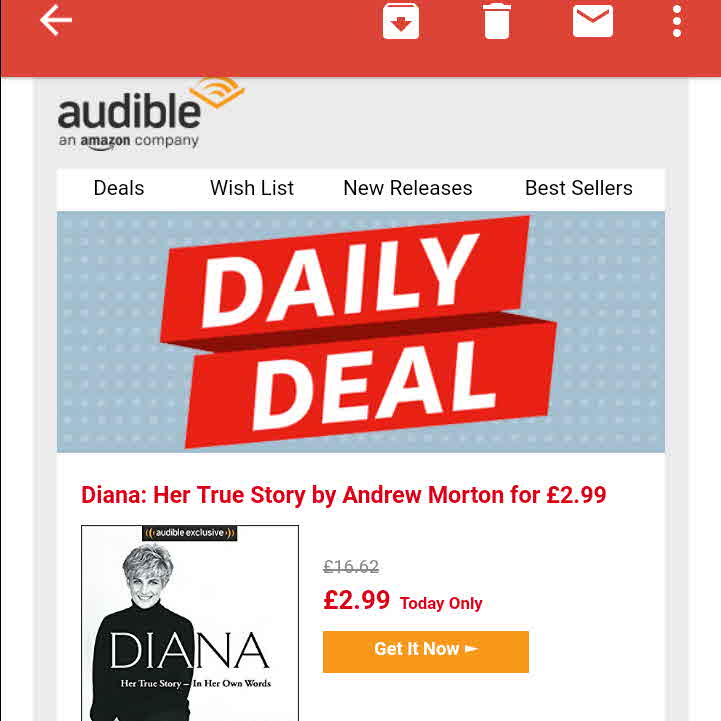Click the crossed-out £16.62 price
This screenshot has width=721, height=721.
(351, 566)
